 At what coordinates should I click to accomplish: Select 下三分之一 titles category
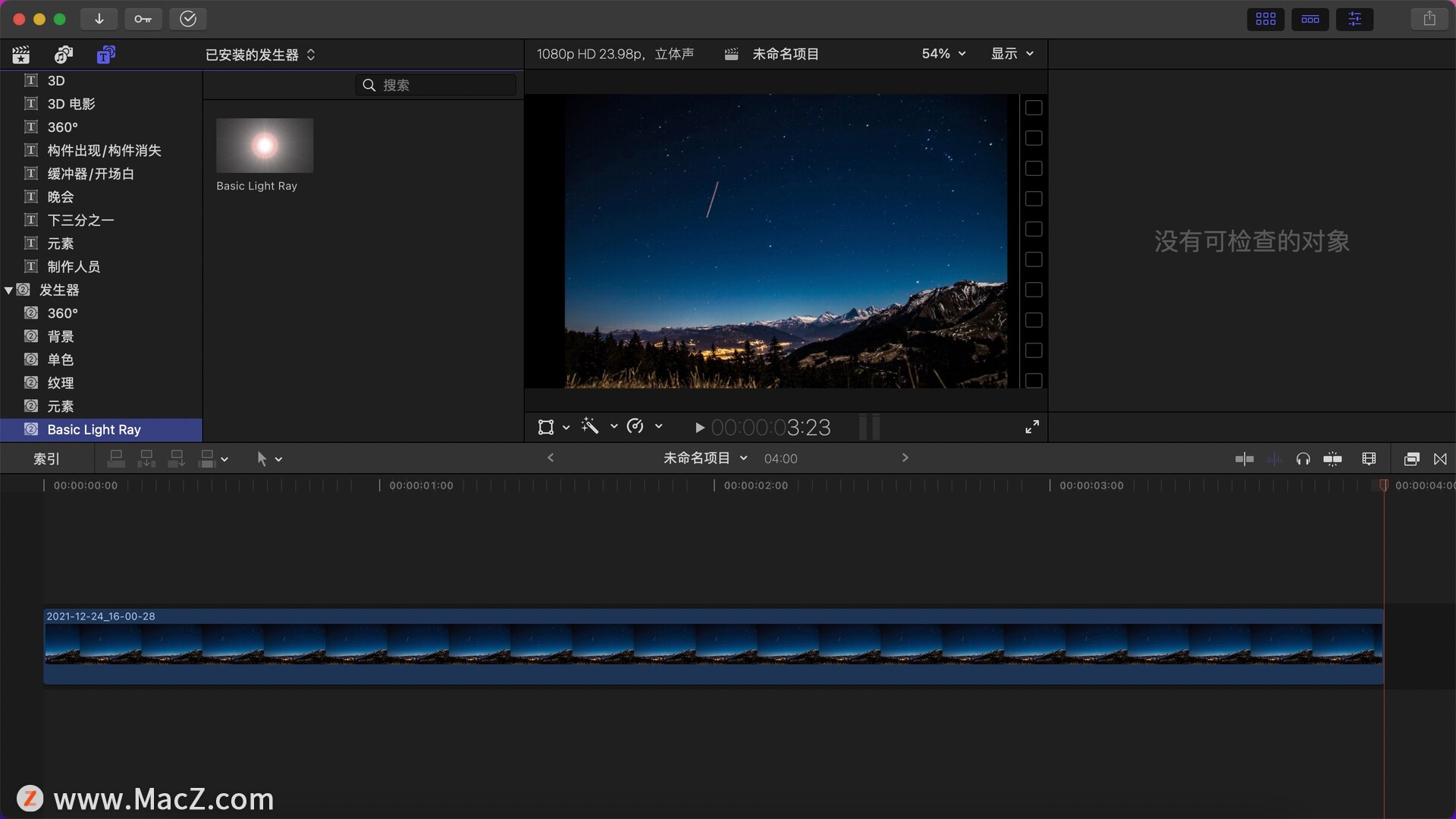coord(80,221)
